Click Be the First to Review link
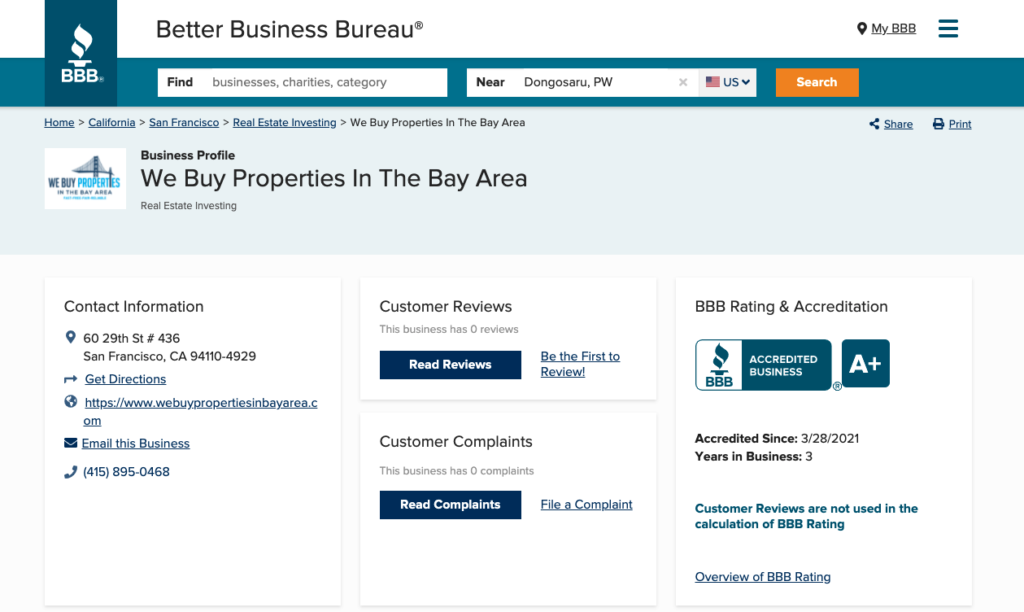This screenshot has height=612, width=1024. [x=580, y=364]
